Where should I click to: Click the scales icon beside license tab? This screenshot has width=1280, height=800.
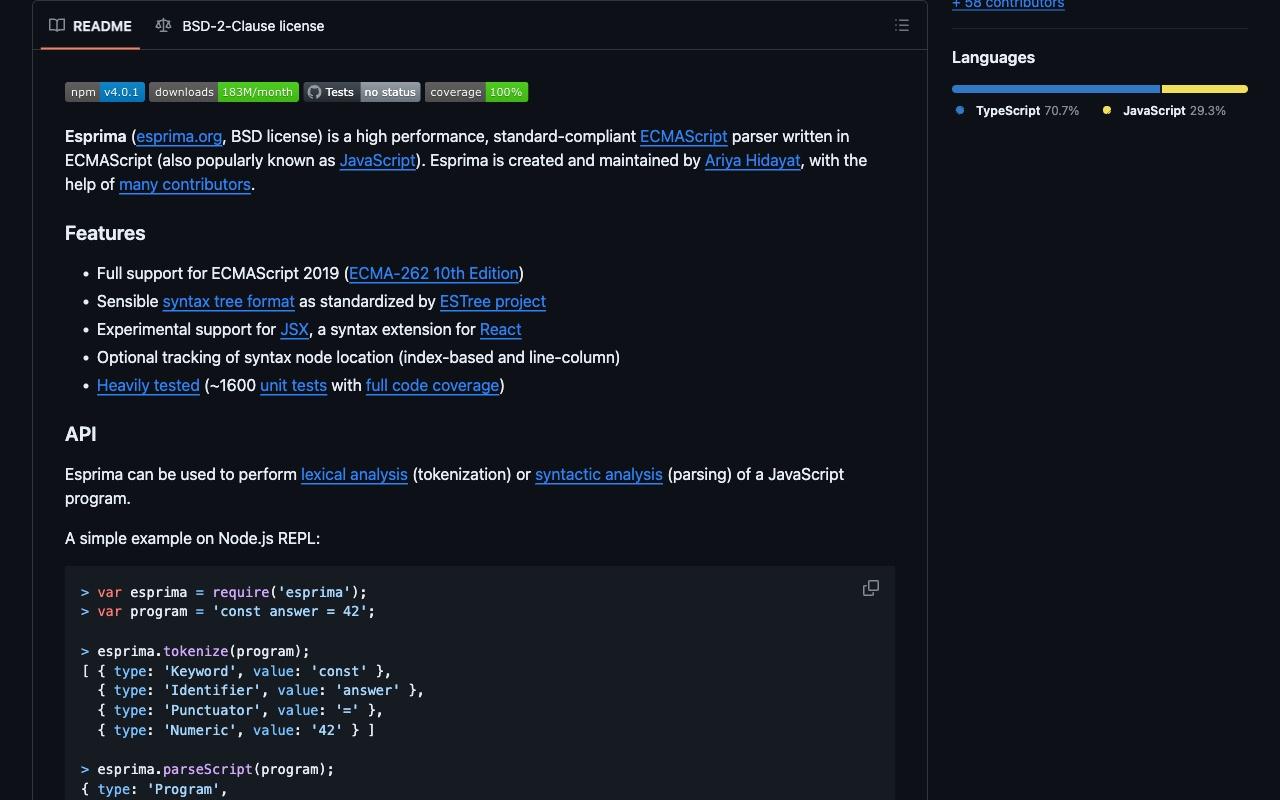point(163,26)
